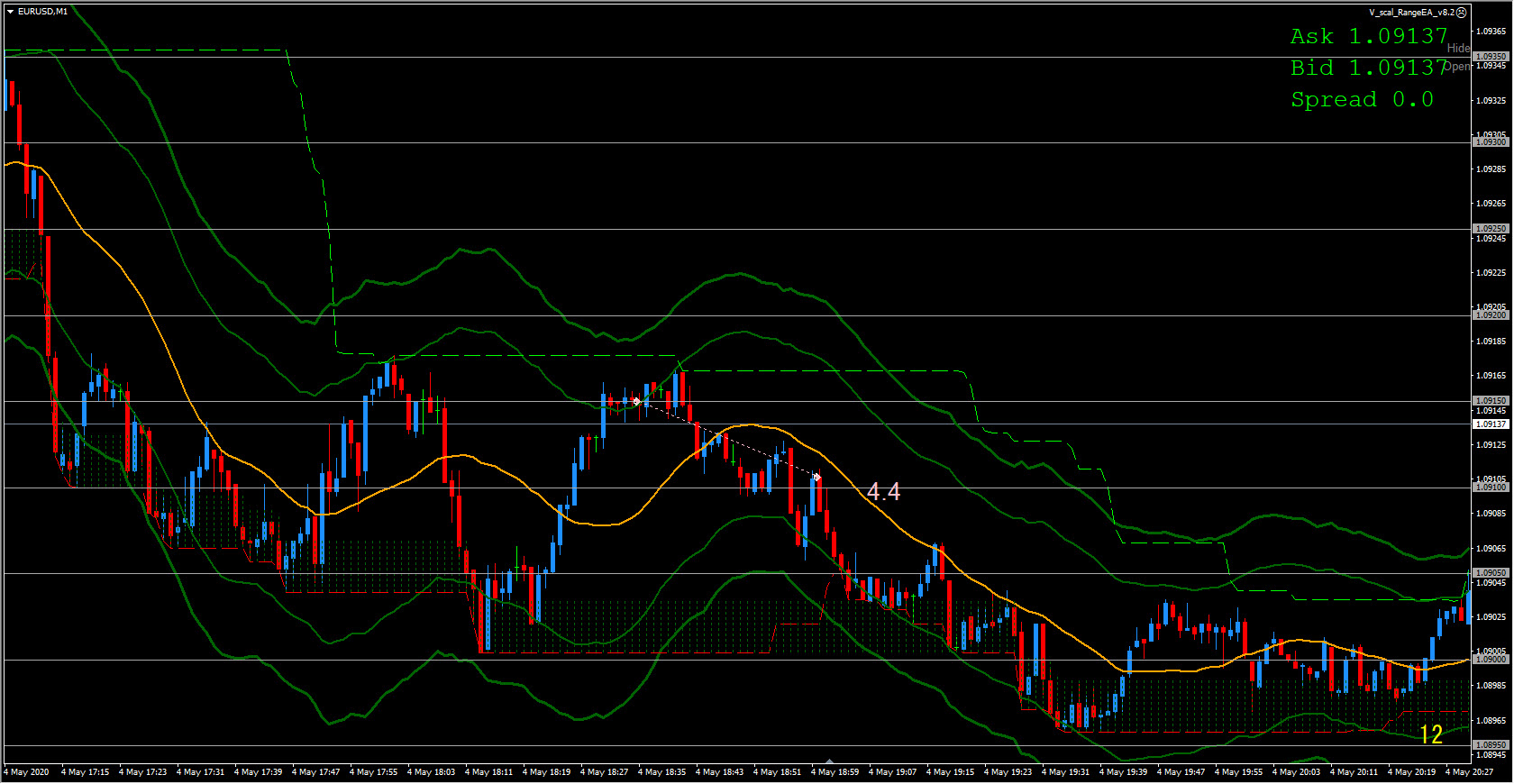Viewport: 1514px width, 784px height.
Task: Click the 1.09000 level label on the price axis
Action: (x=1491, y=660)
